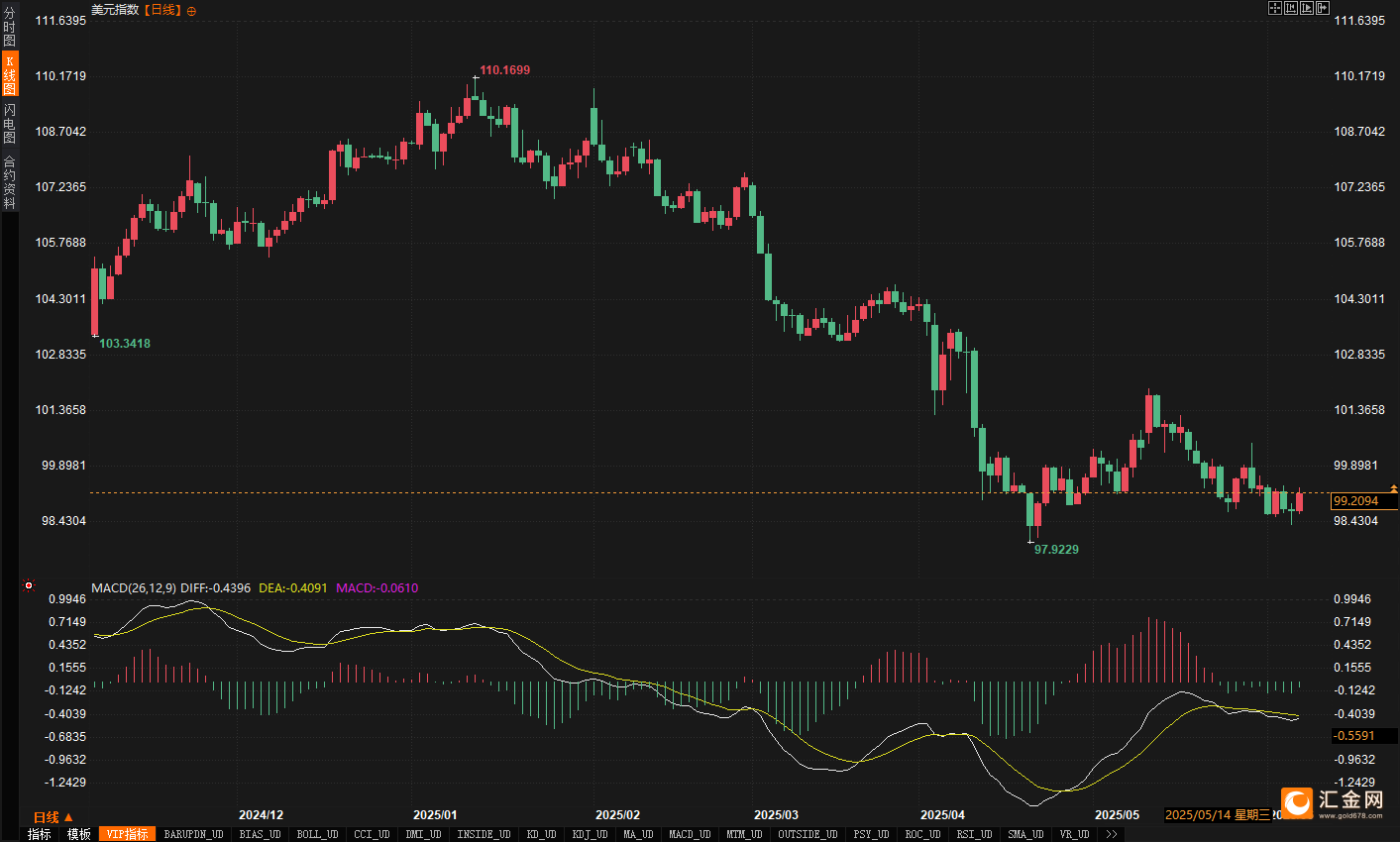The width and height of the screenshot is (1400, 842).
Task: Click the red MACD settings icon
Action: click(x=29, y=585)
